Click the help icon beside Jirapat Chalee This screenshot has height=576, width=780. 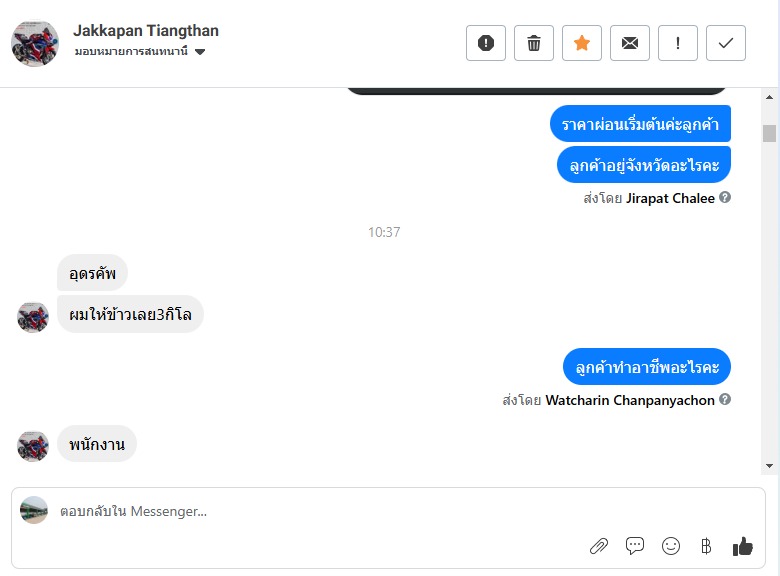(725, 197)
